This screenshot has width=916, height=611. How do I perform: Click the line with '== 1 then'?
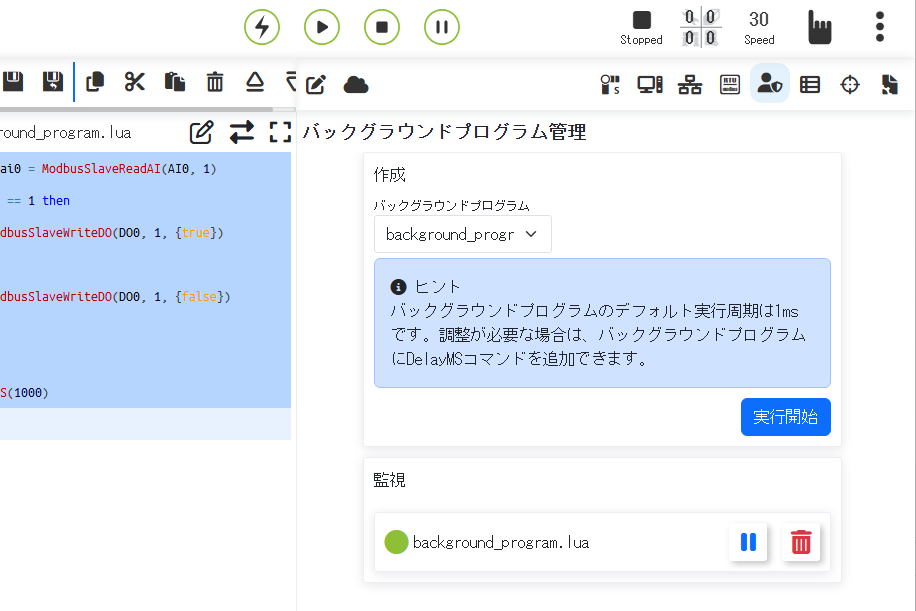[145, 201]
